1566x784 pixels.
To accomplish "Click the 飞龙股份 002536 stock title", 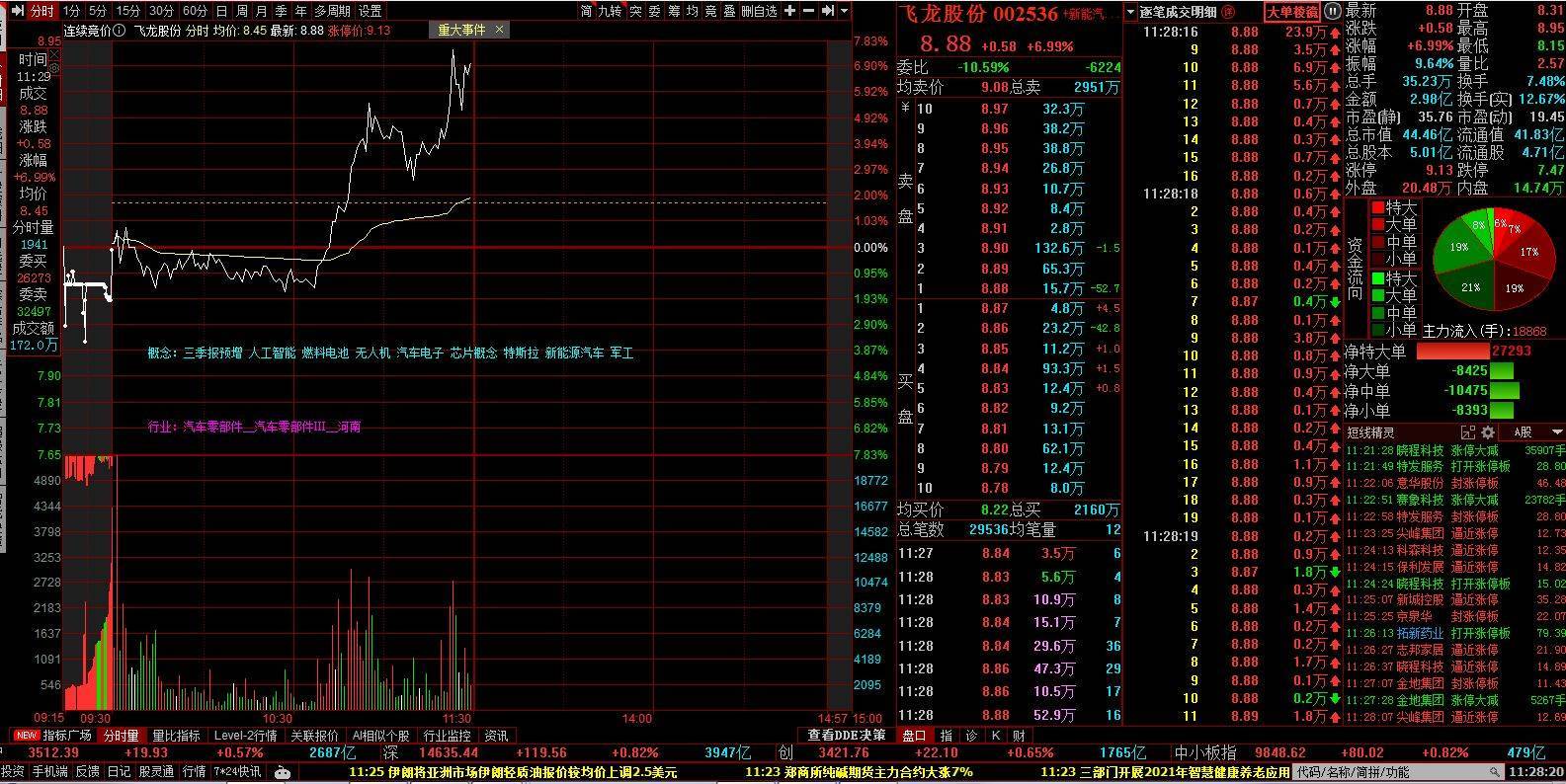I will tap(977, 14).
